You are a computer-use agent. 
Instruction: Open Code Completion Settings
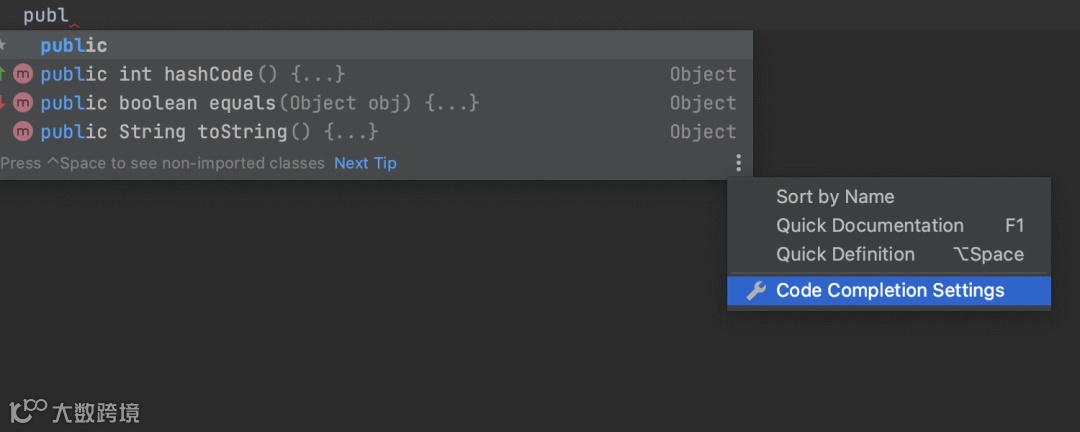[x=889, y=291]
